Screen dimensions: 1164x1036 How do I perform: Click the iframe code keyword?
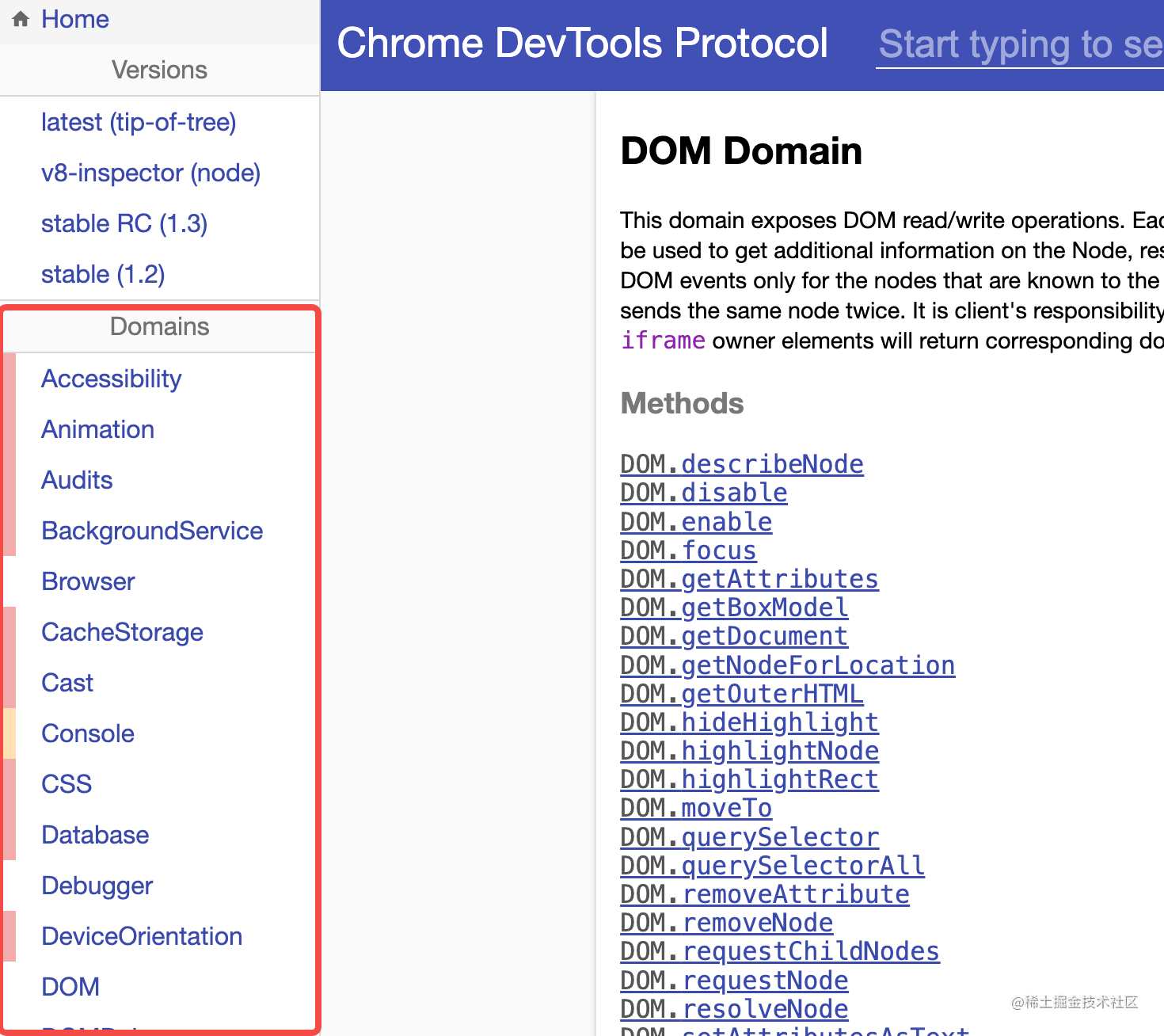click(x=663, y=341)
